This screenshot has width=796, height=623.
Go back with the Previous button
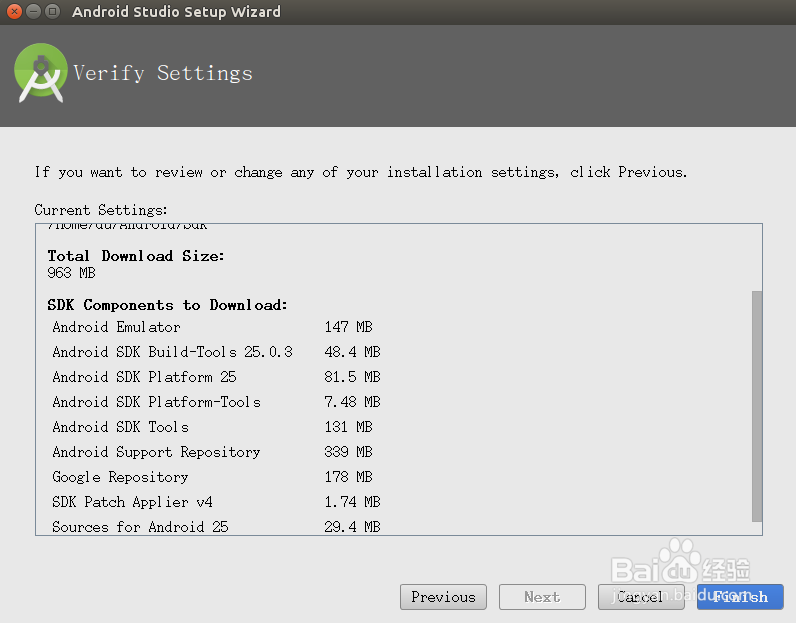click(x=443, y=597)
